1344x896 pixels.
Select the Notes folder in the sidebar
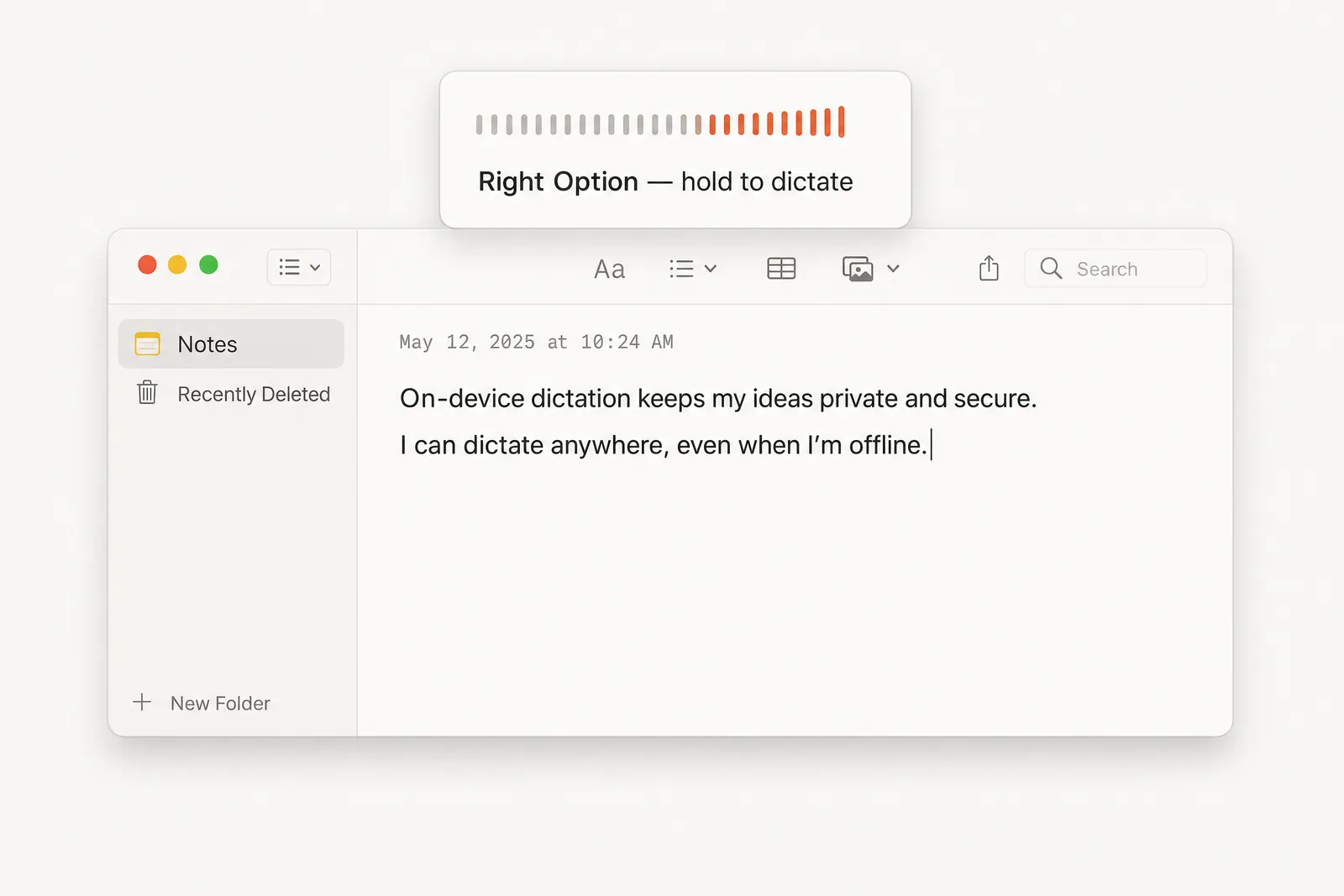tap(231, 343)
